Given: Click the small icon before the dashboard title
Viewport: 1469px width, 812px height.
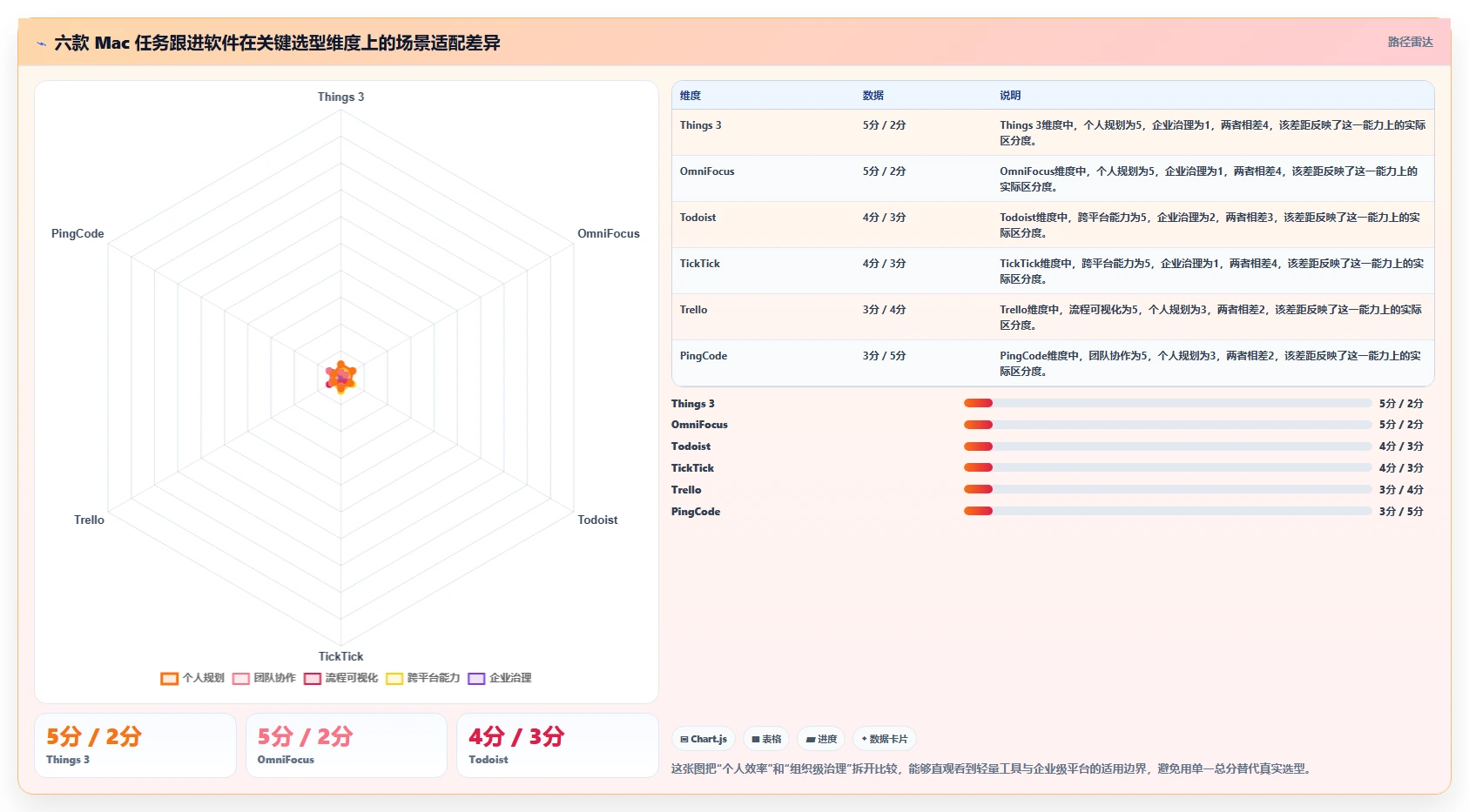Looking at the screenshot, I should [x=41, y=44].
